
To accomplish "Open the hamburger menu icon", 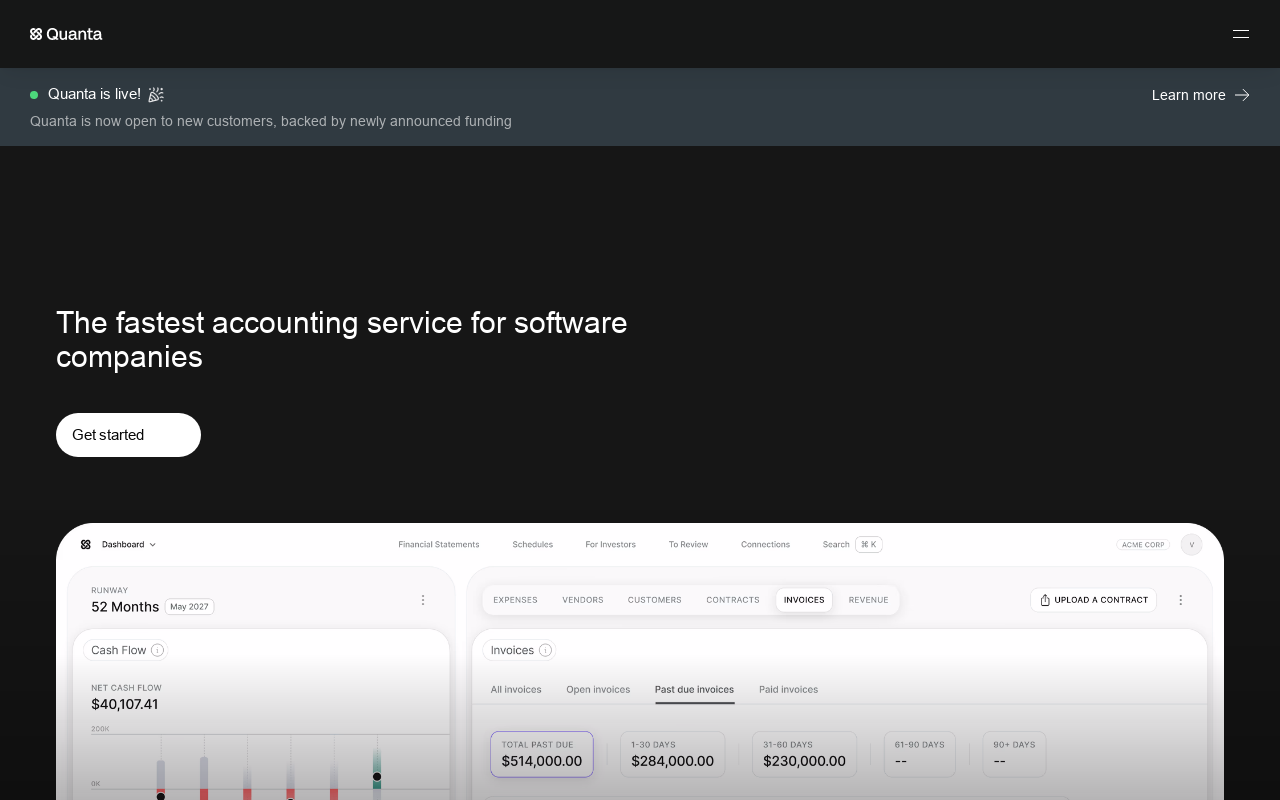I will [x=1241, y=34].
